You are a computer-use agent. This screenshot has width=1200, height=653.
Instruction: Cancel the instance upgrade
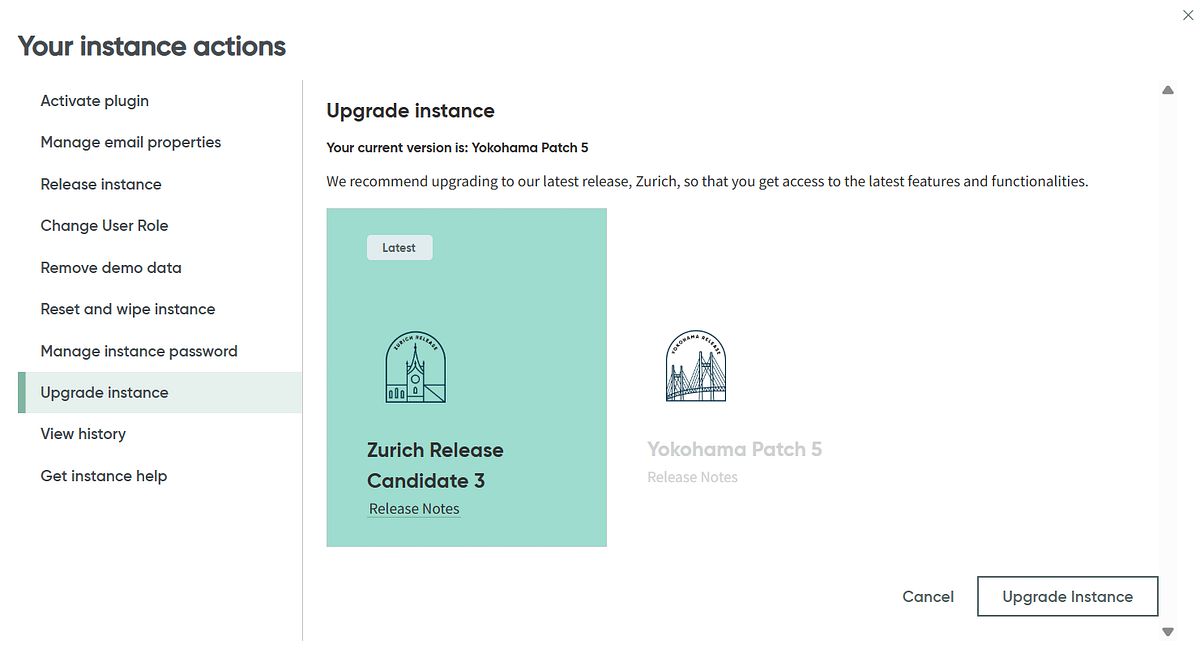[927, 596]
